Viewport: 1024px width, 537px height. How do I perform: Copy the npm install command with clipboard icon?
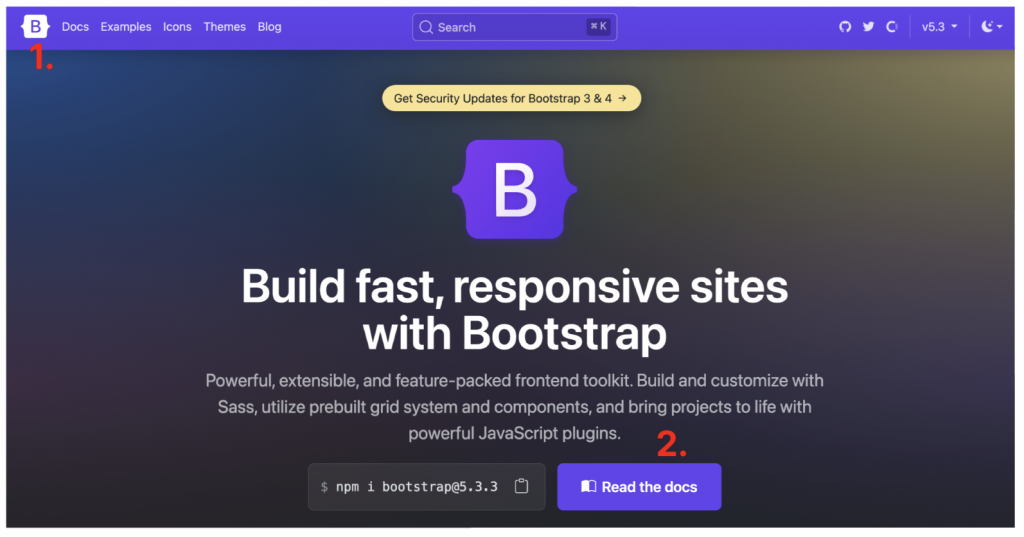[521, 486]
